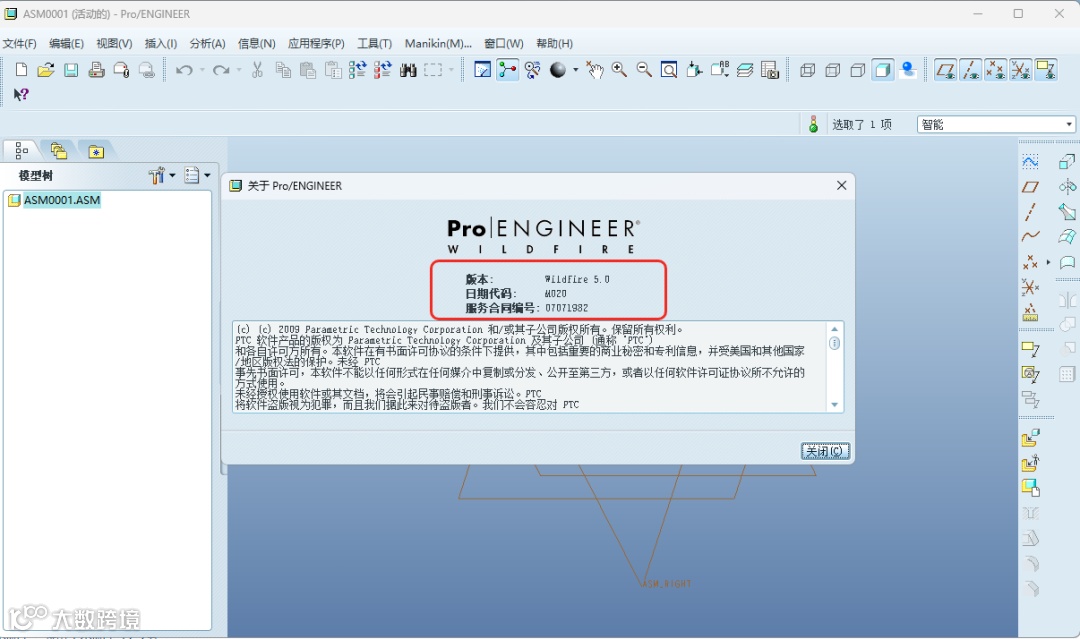Toggle the spin center icon
The image size is (1080, 639).
click(x=508, y=70)
